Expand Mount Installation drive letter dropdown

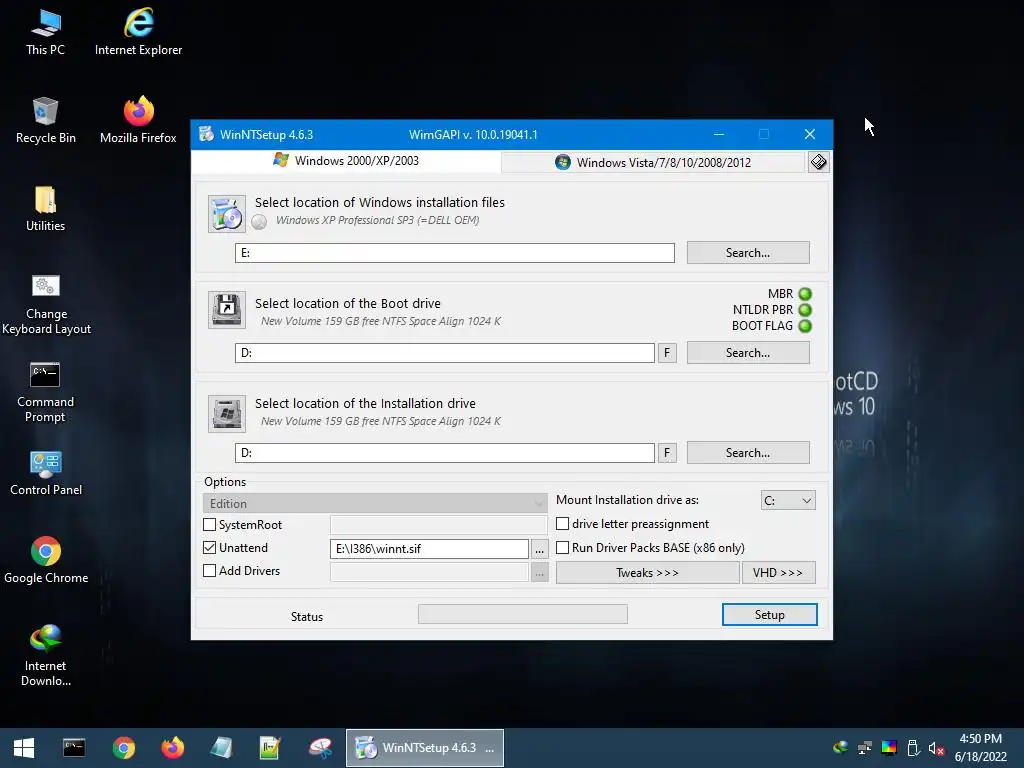coord(788,500)
